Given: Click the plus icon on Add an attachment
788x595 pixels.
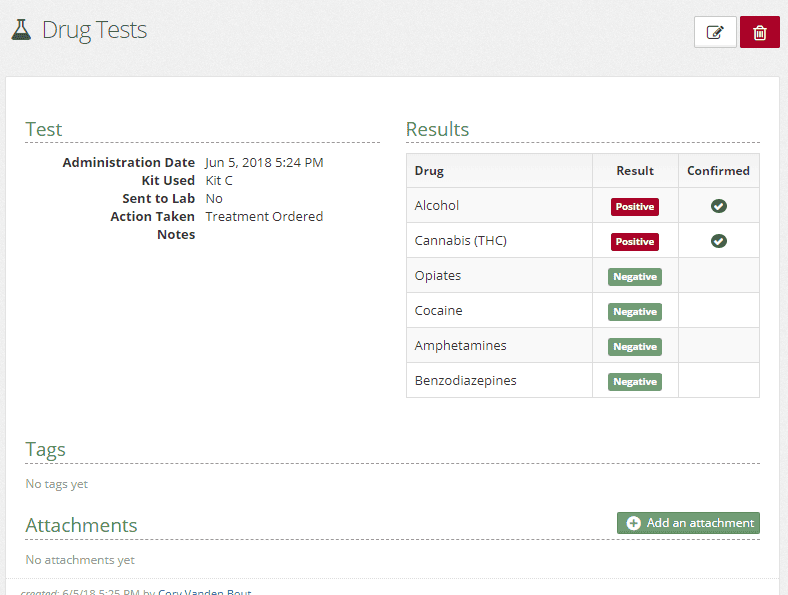Looking at the screenshot, I should point(633,523).
